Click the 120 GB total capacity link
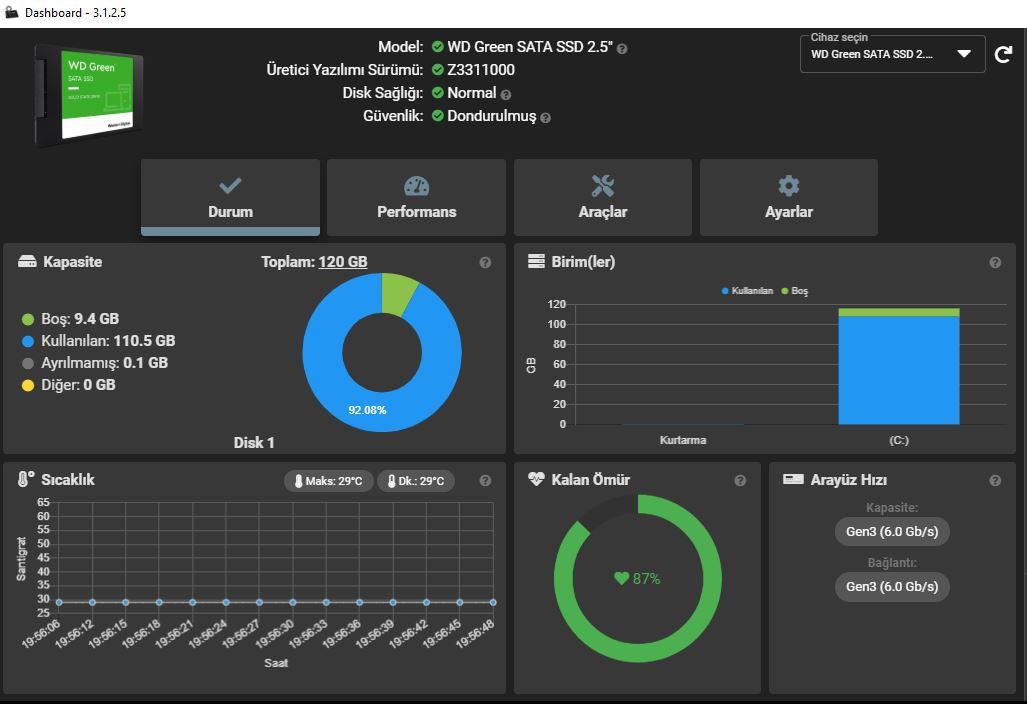The width and height of the screenshot is (1027, 704). (343, 262)
